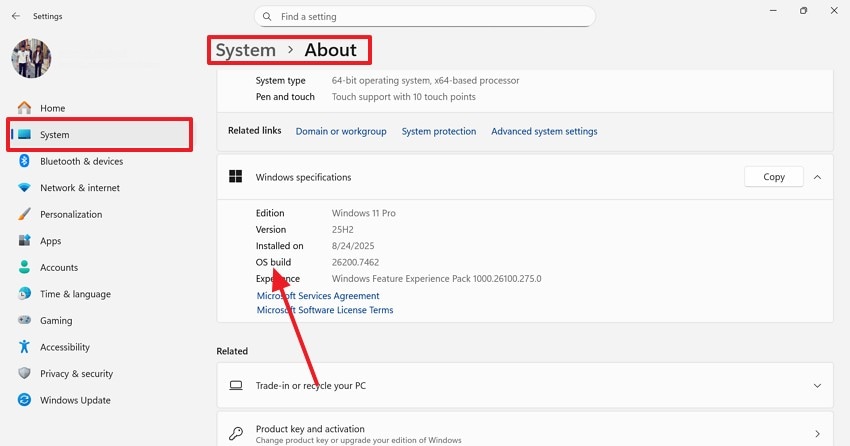This screenshot has height=446, width=850.
Task: Close the Settings window
Action: point(834,11)
